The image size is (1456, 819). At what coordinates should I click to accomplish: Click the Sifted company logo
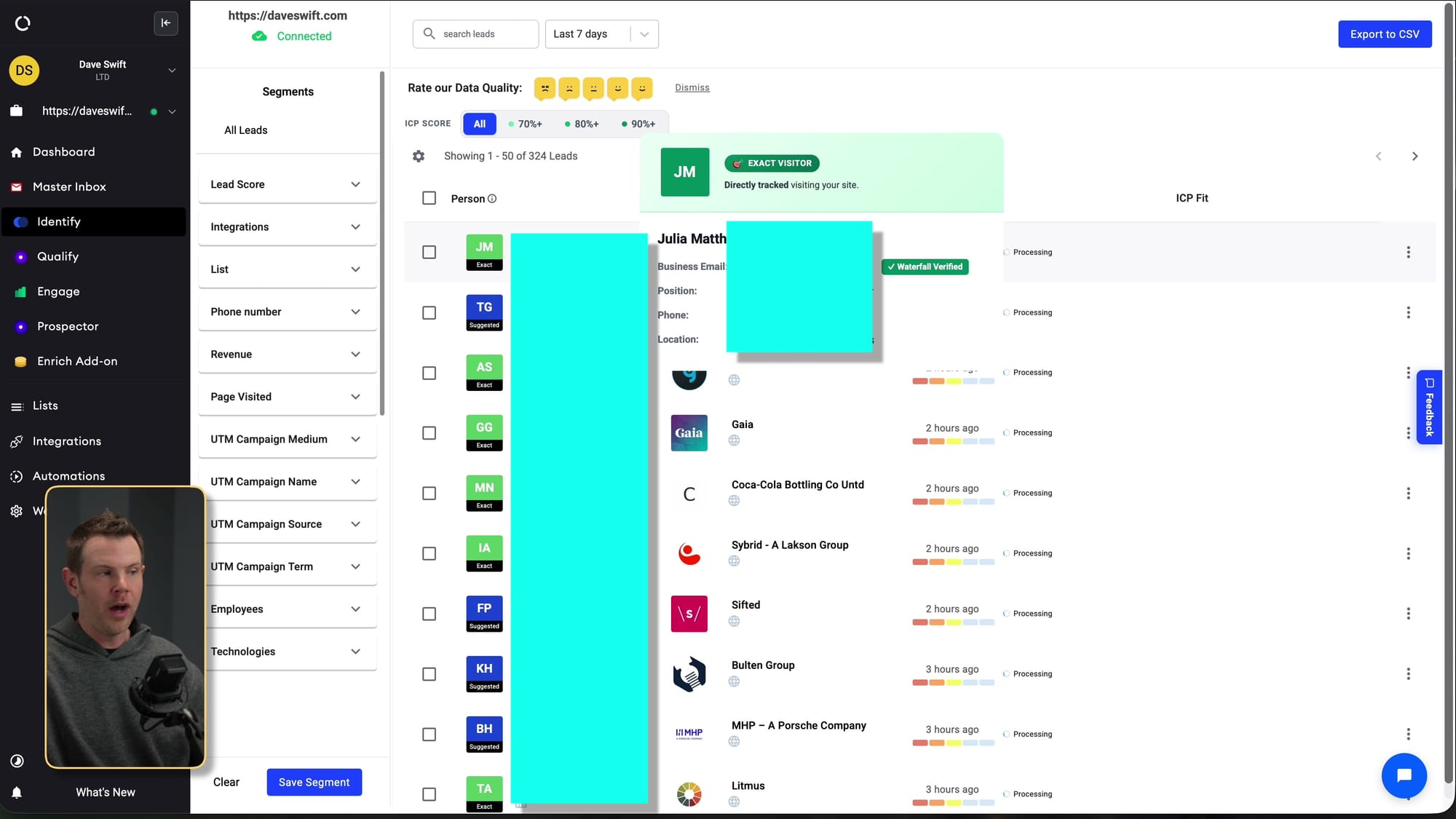click(689, 614)
